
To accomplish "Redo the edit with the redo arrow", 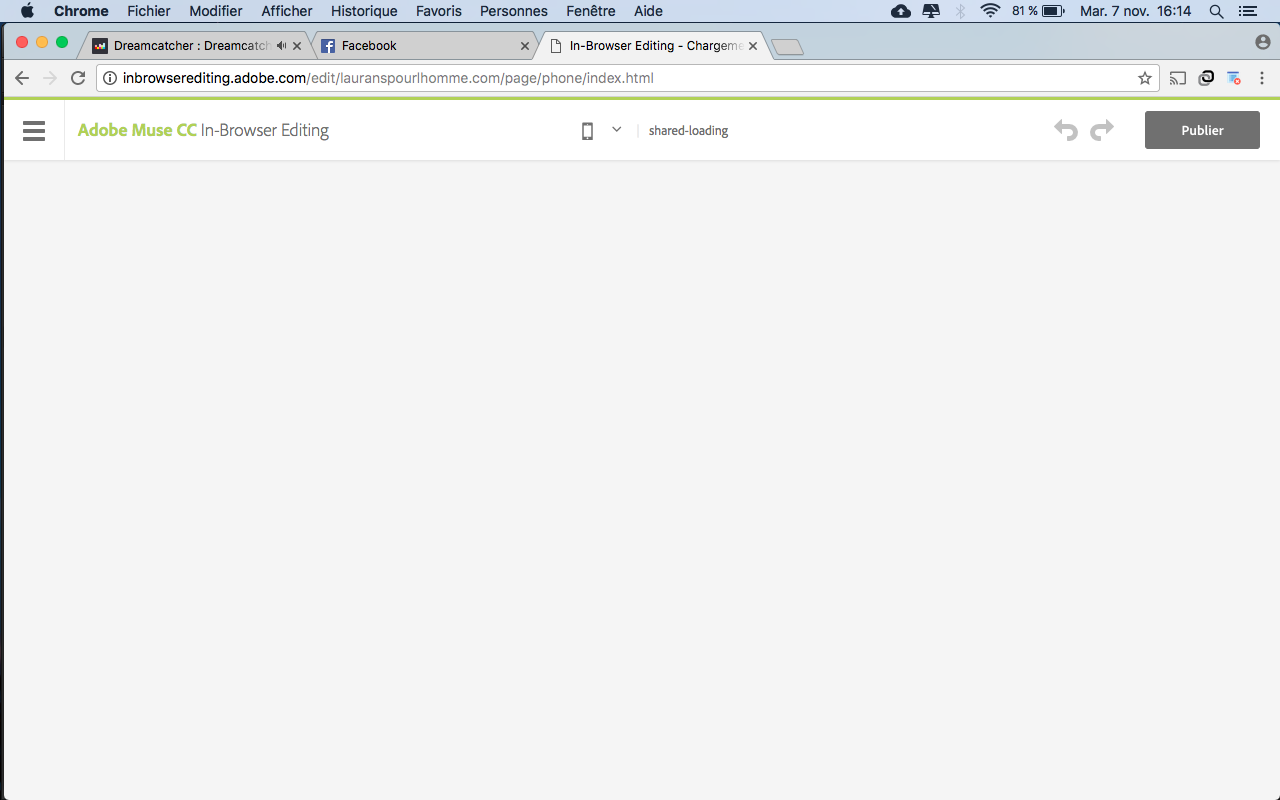I will pyautogui.click(x=1102, y=130).
